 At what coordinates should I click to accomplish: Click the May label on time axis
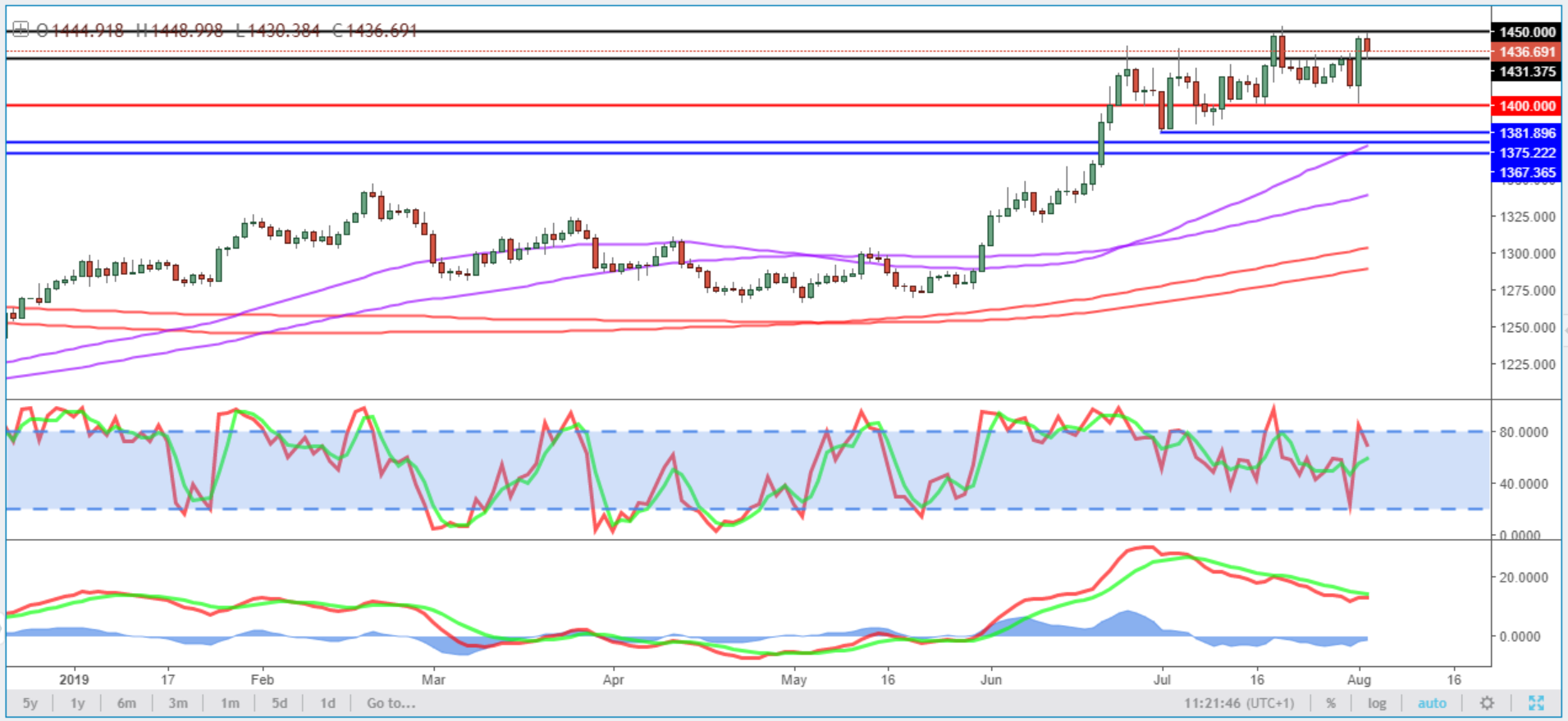(793, 679)
